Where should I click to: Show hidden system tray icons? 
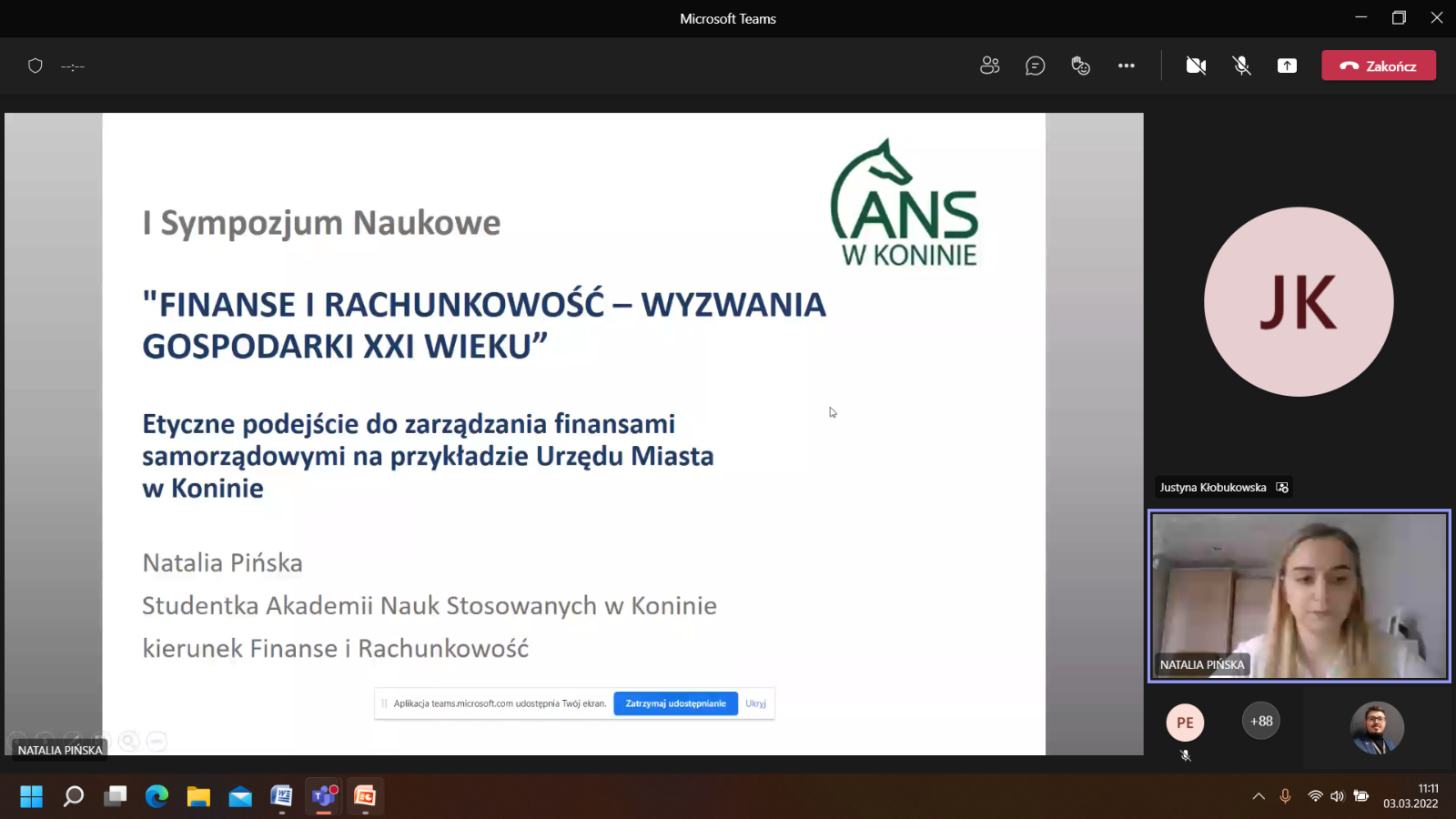pos(1259,796)
